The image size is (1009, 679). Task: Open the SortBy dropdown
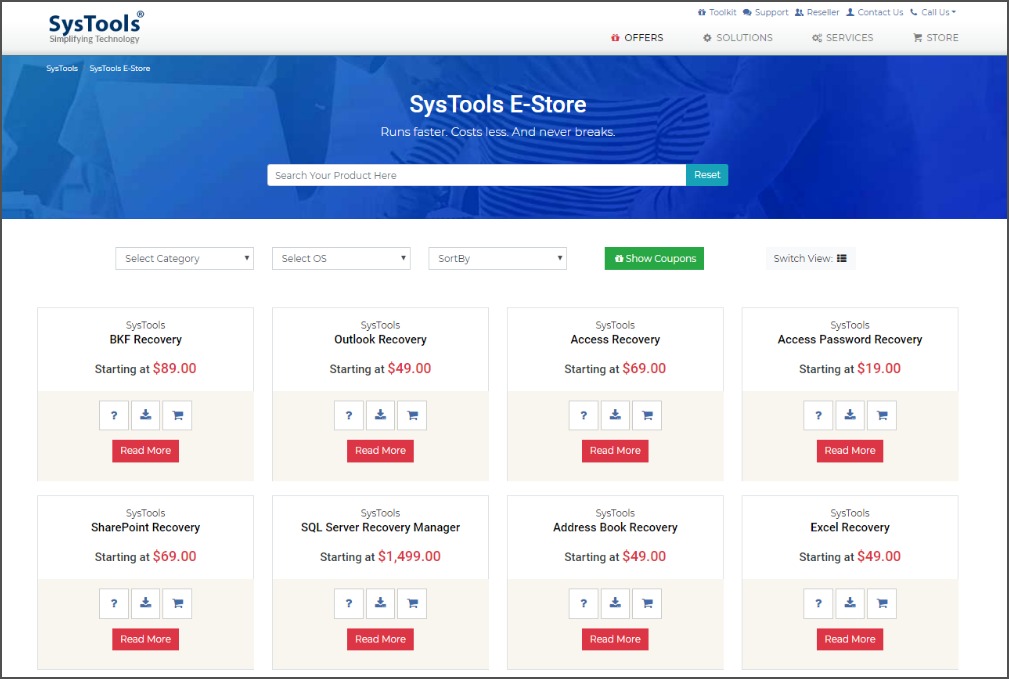[497, 258]
